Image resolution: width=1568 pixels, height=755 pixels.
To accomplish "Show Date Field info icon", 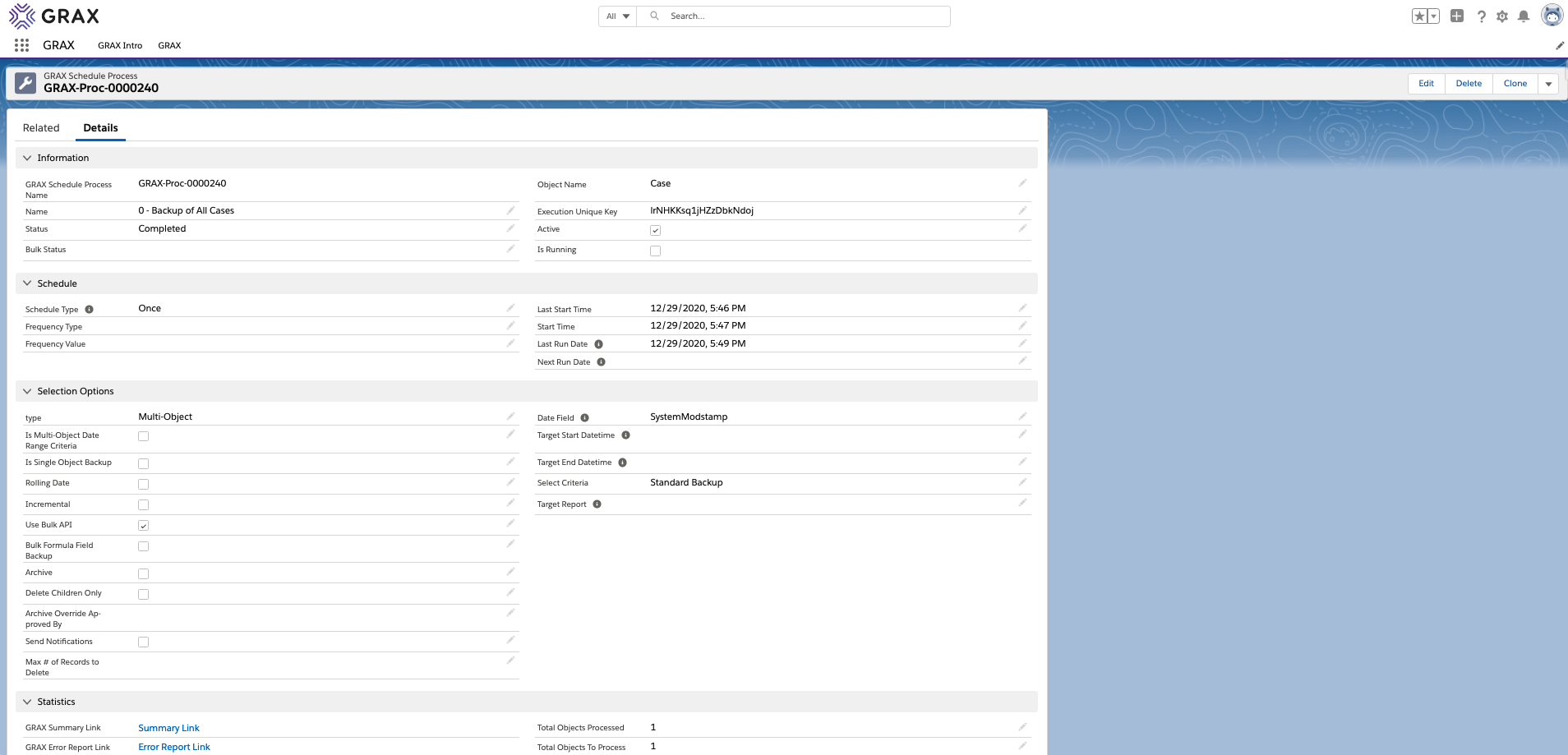I will click(x=585, y=418).
